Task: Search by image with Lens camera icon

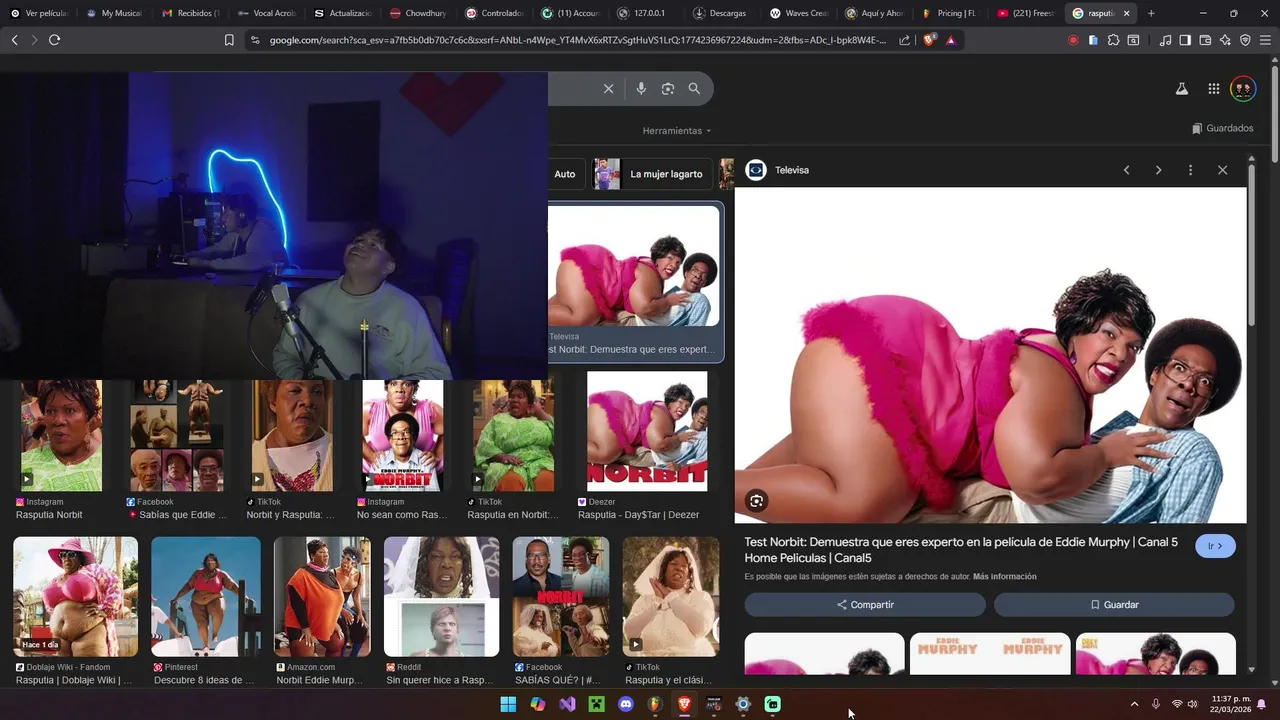Action: 668,89
